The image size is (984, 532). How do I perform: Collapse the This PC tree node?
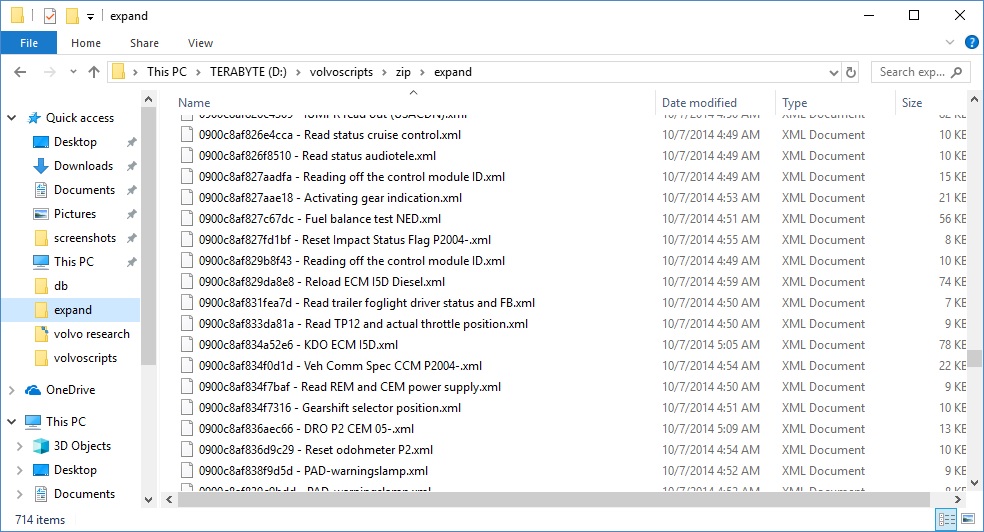(12, 422)
